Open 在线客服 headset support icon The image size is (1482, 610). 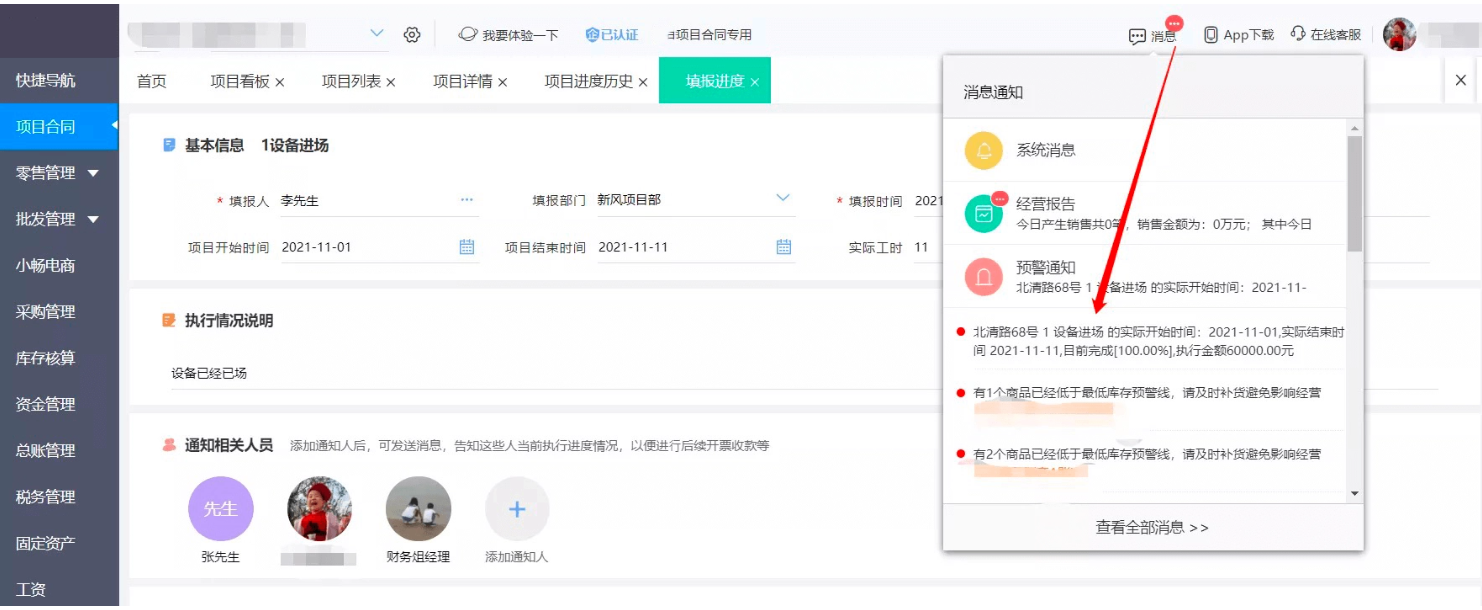(1298, 34)
